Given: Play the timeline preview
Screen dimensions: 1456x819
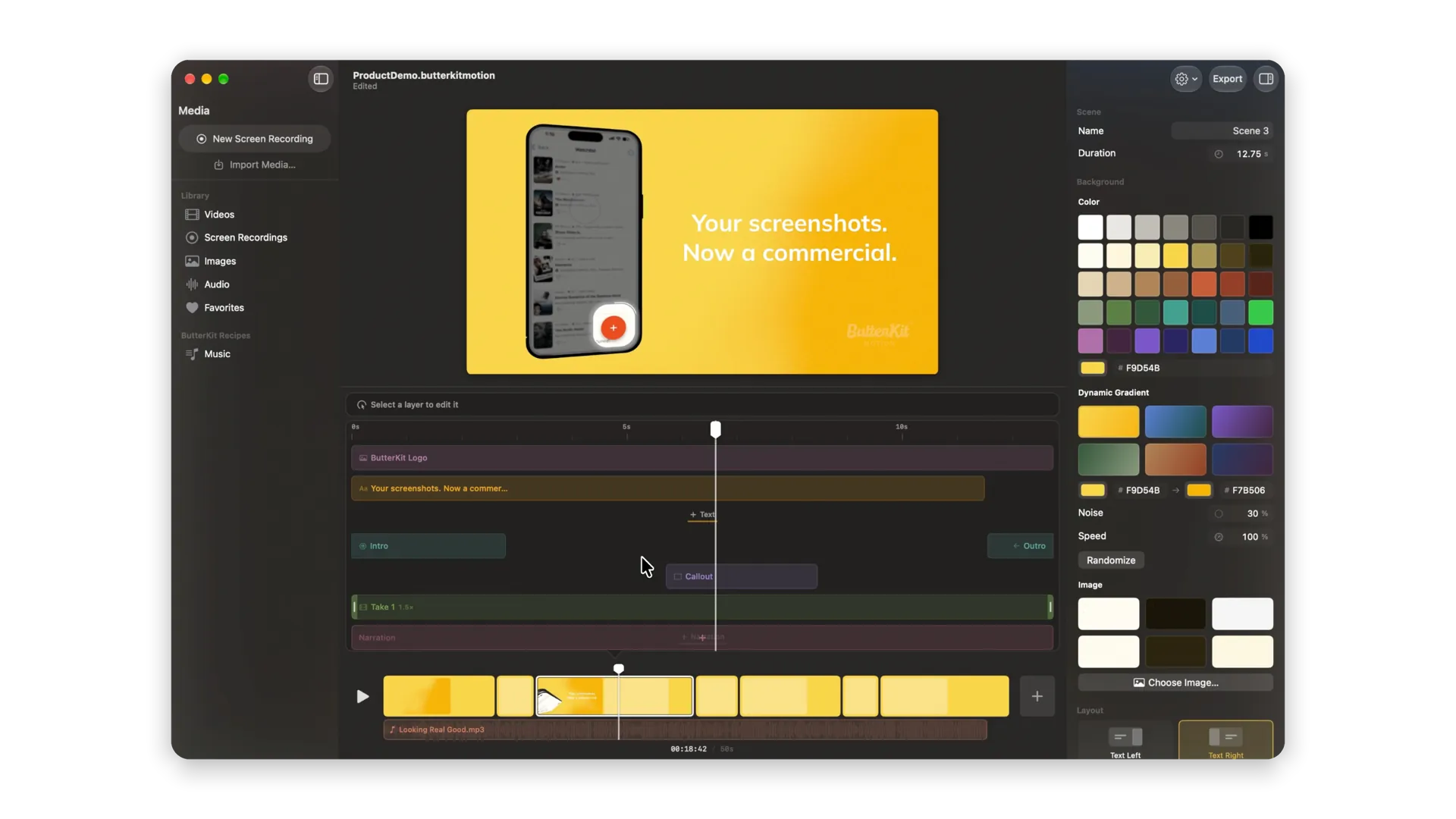Looking at the screenshot, I should pyautogui.click(x=362, y=696).
